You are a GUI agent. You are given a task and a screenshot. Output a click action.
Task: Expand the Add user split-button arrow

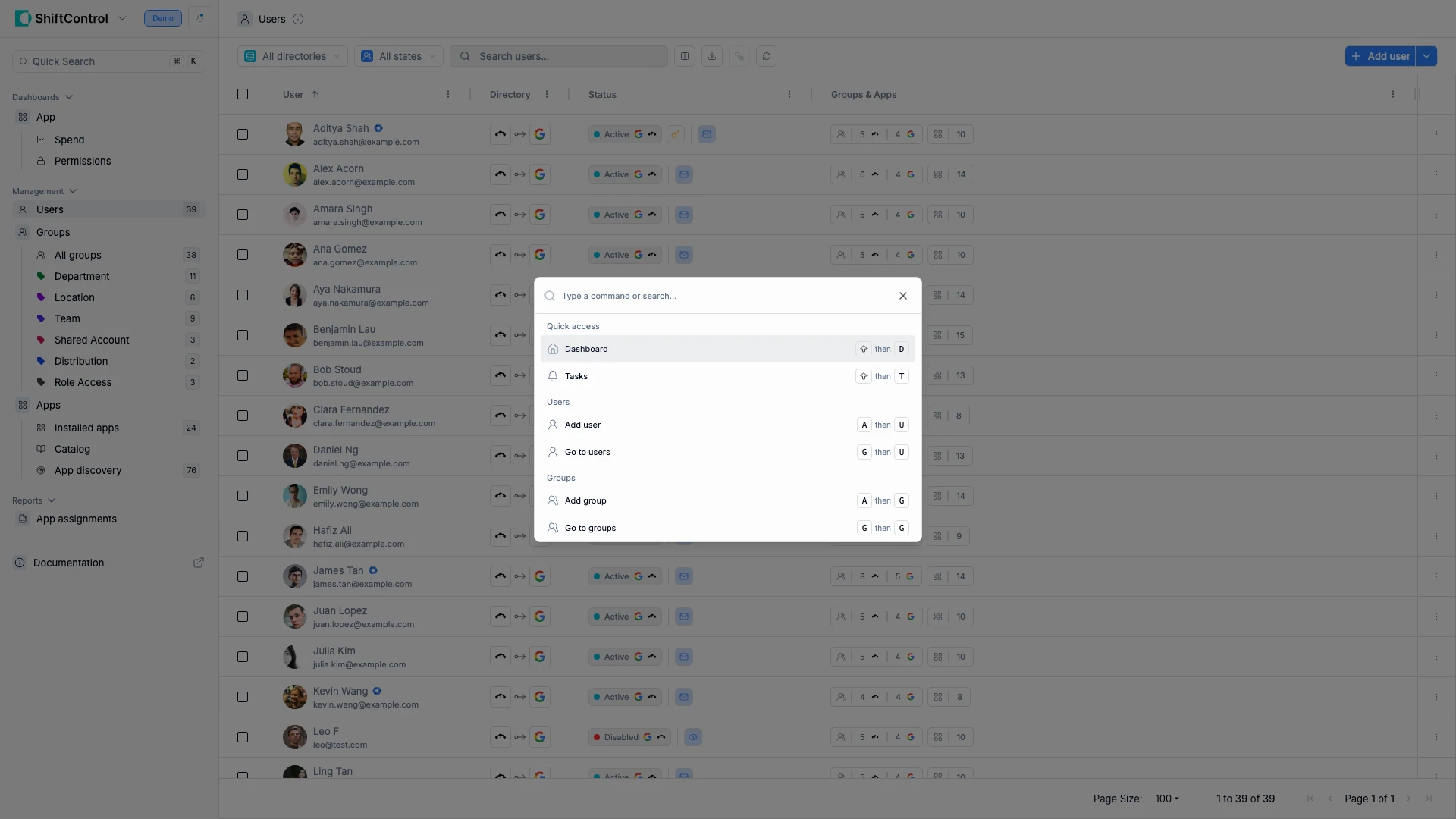pos(1426,56)
